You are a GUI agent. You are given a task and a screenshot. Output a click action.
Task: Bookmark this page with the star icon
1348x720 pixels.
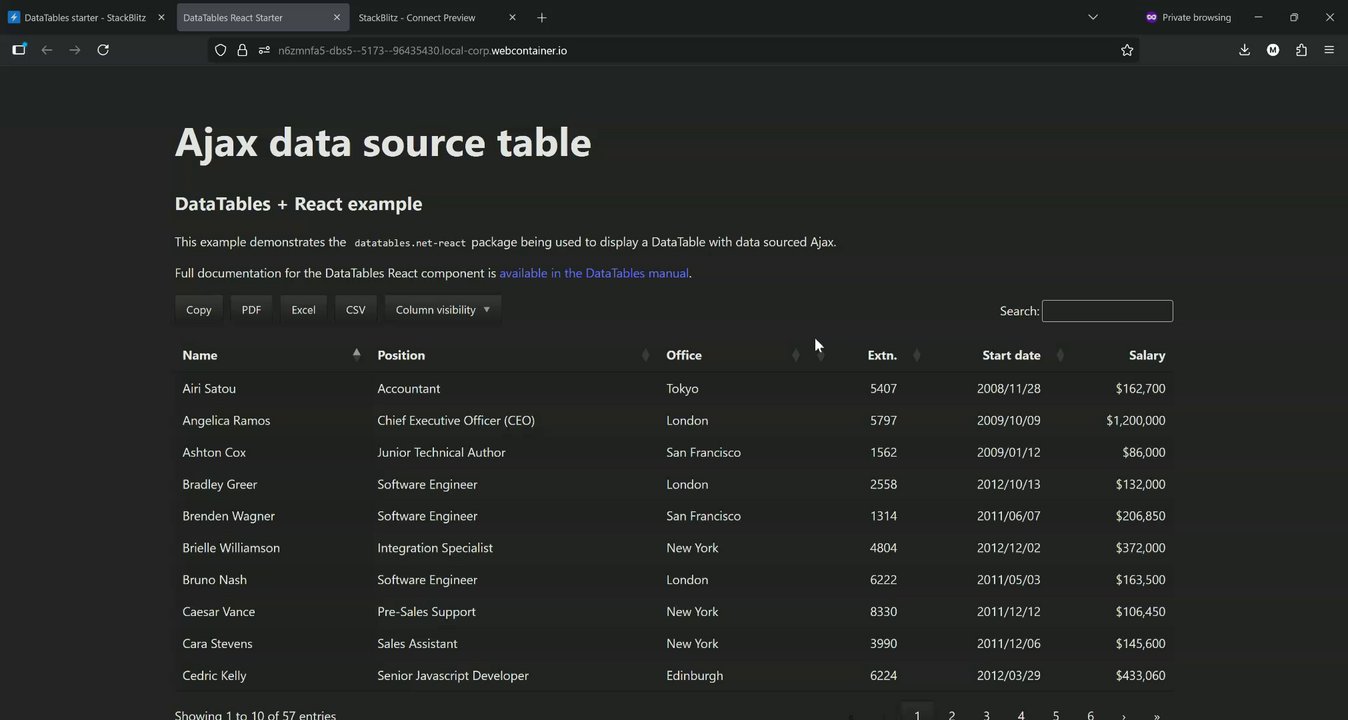click(x=1127, y=50)
